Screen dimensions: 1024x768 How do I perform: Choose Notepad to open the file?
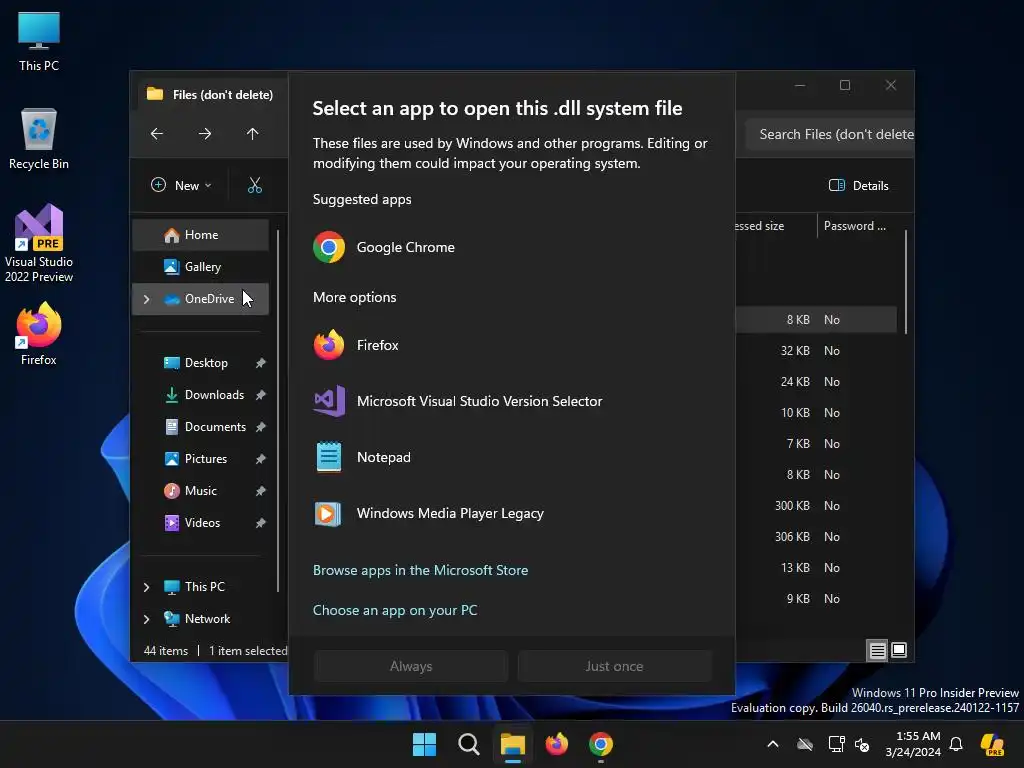[x=512, y=457]
